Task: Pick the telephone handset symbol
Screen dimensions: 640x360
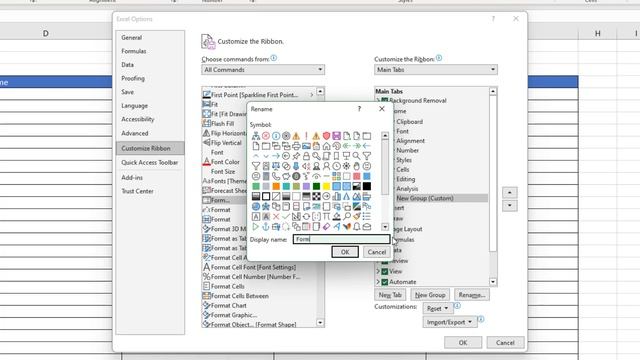Action: point(276,176)
